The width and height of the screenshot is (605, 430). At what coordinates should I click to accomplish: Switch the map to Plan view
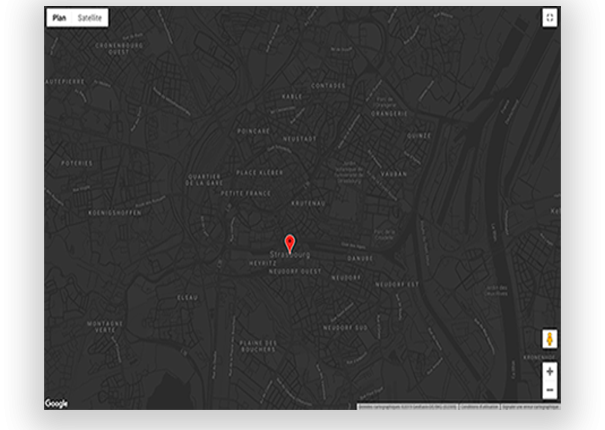[x=59, y=18]
